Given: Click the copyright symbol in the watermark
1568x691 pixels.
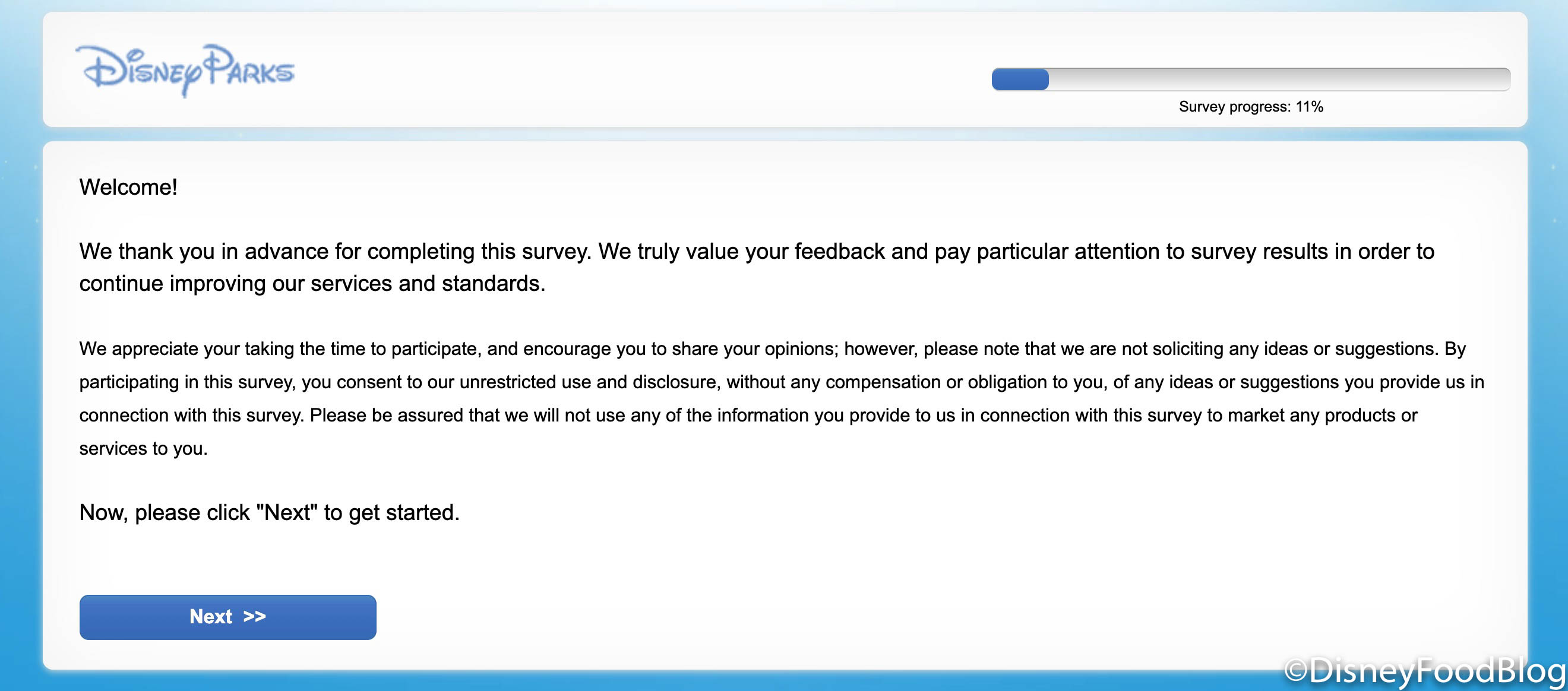Looking at the screenshot, I should pyautogui.click(x=1296, y=671).
